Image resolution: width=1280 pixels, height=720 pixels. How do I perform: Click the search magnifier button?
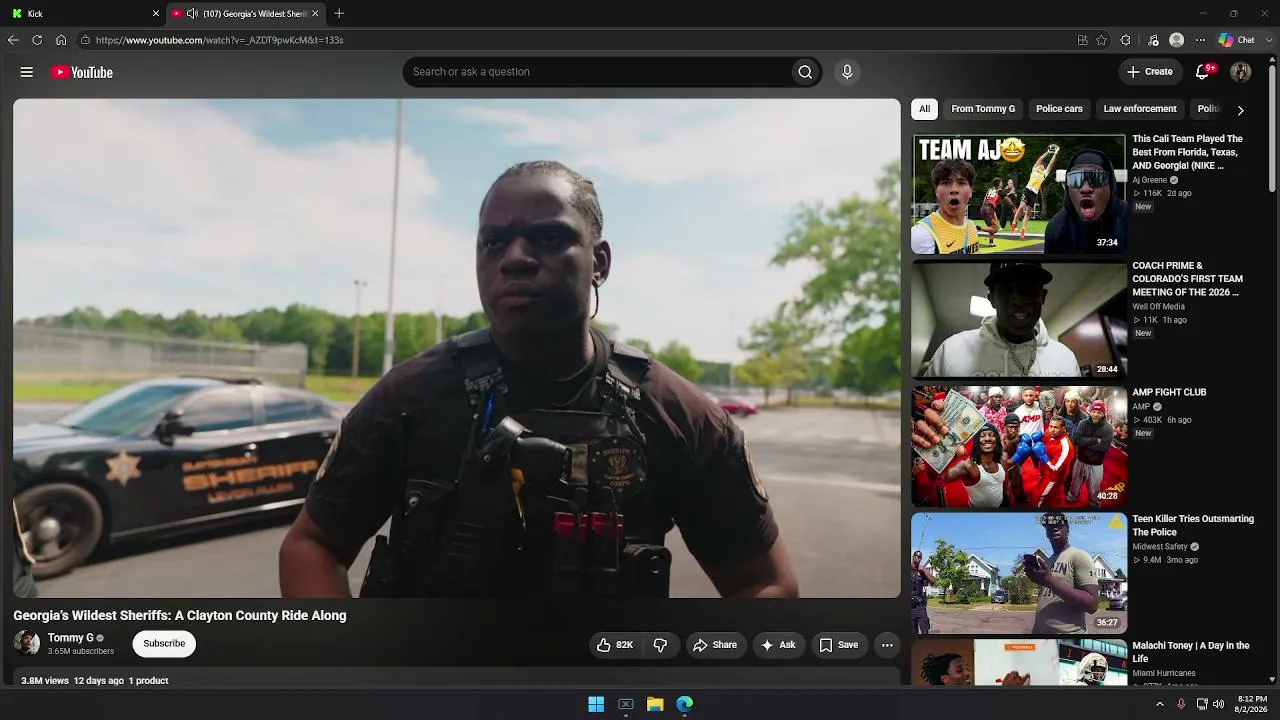[805, 72]
